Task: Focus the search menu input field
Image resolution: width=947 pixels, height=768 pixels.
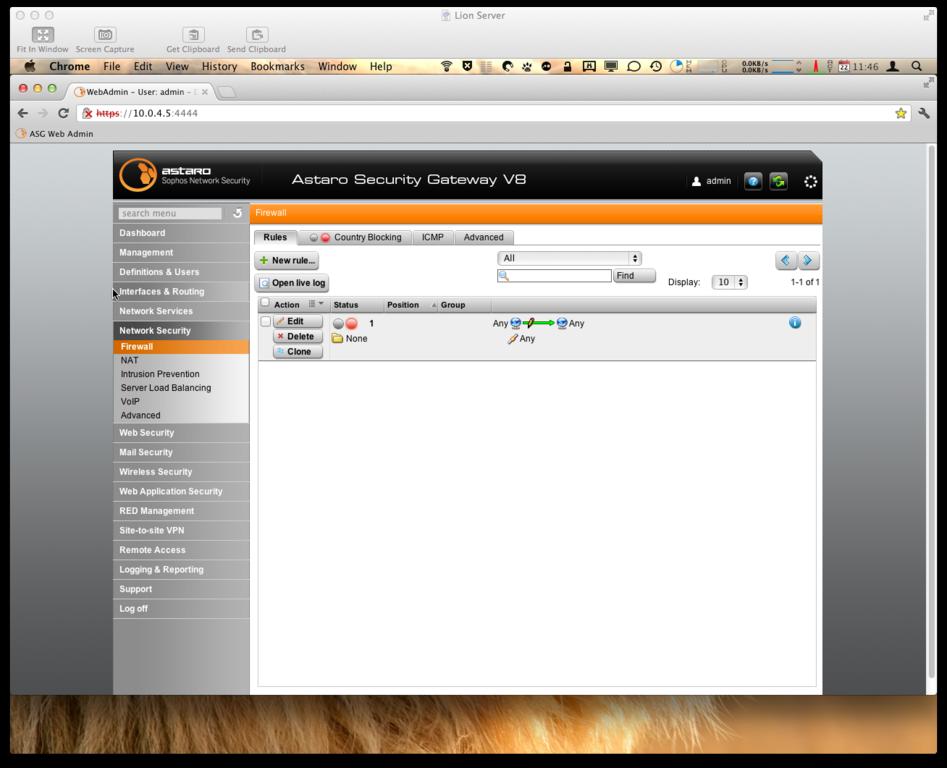Action: (170, 213)
